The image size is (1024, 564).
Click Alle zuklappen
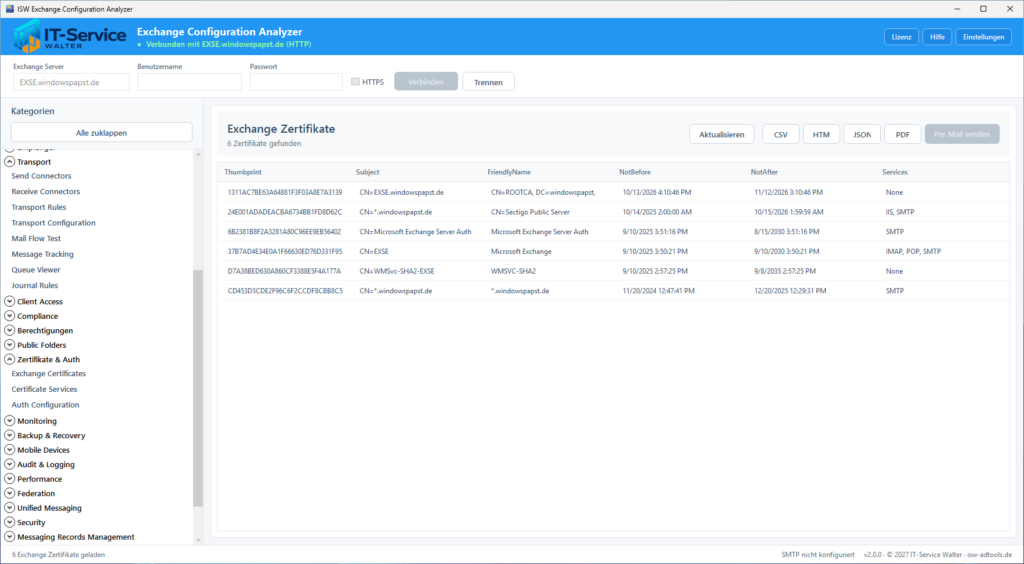(x=102, y=133)
